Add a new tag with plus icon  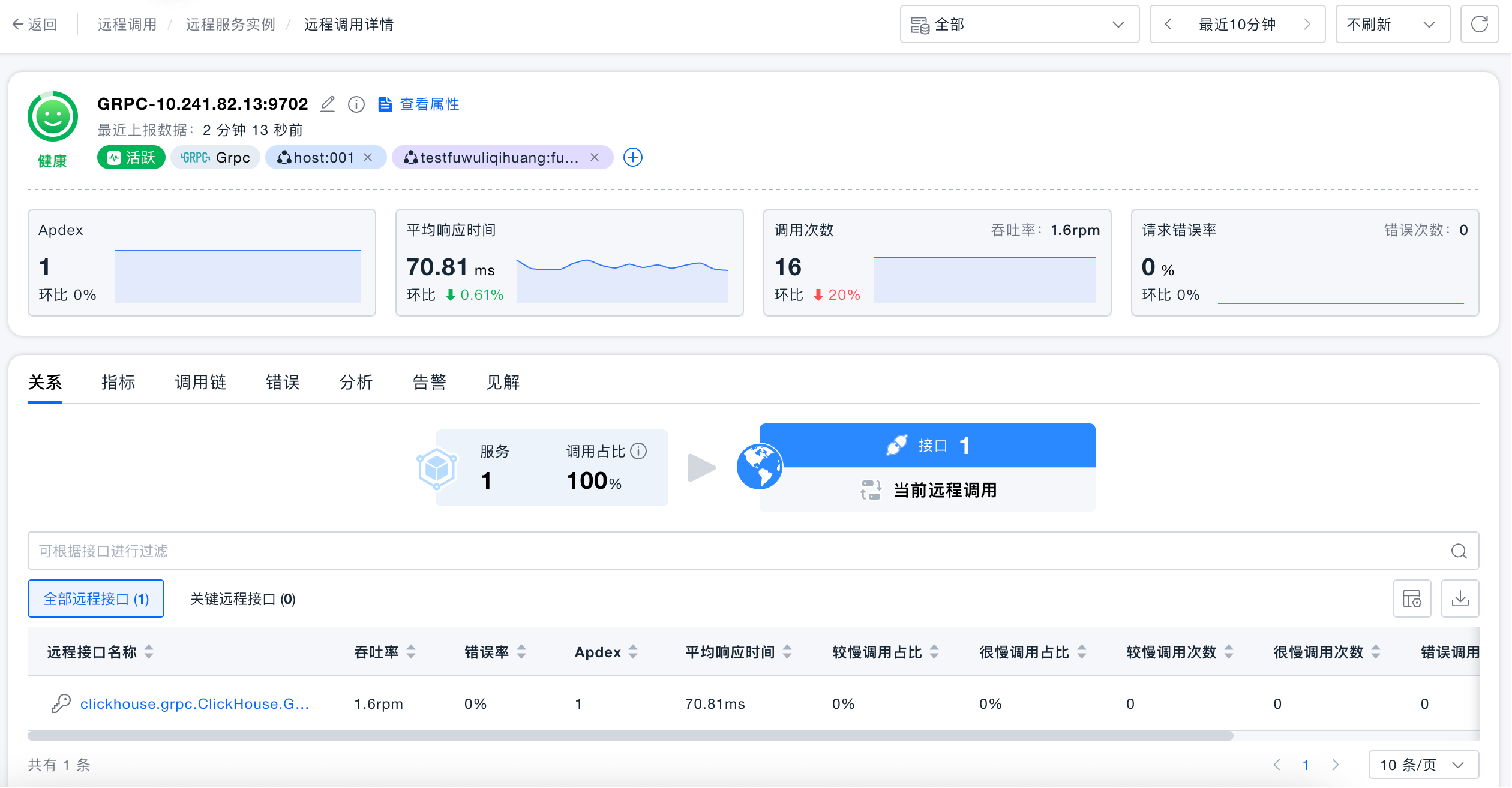633,157
